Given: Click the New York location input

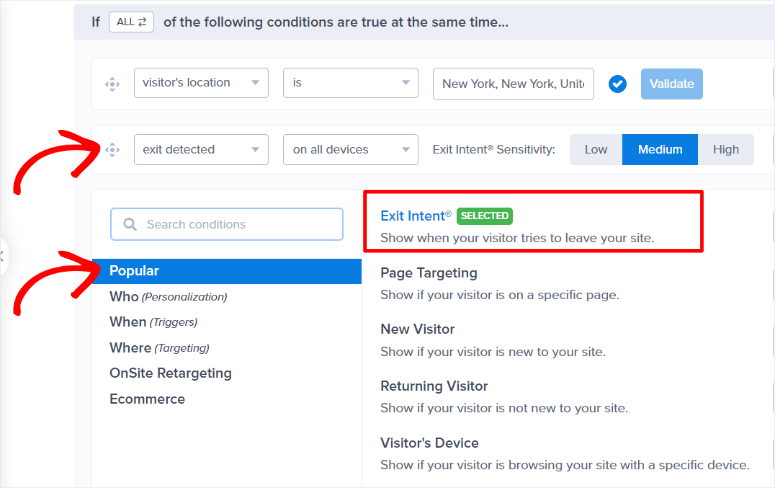Looking at the screenshot, I should pos(513,84).
